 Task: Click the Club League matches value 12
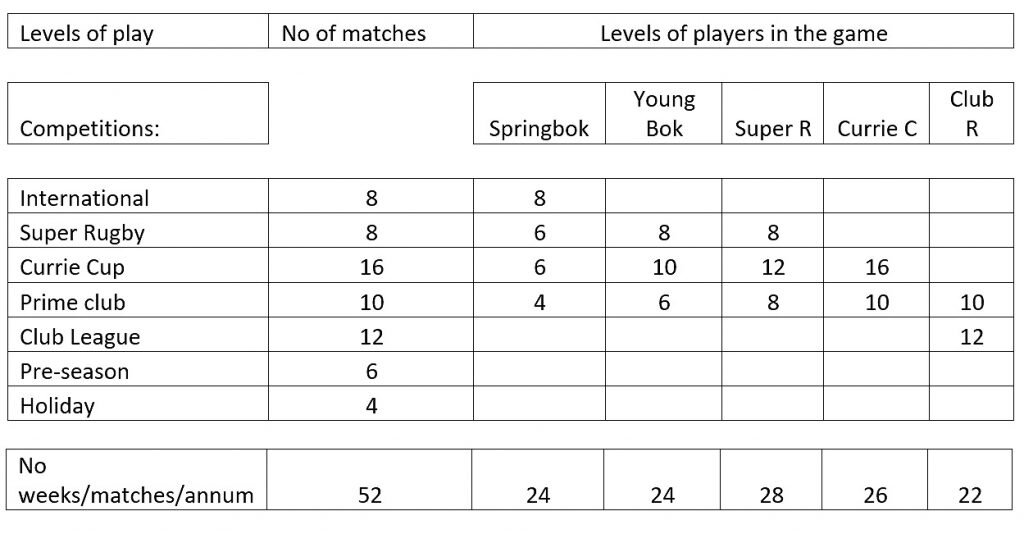pyautogui.click(x=370, y=335)
